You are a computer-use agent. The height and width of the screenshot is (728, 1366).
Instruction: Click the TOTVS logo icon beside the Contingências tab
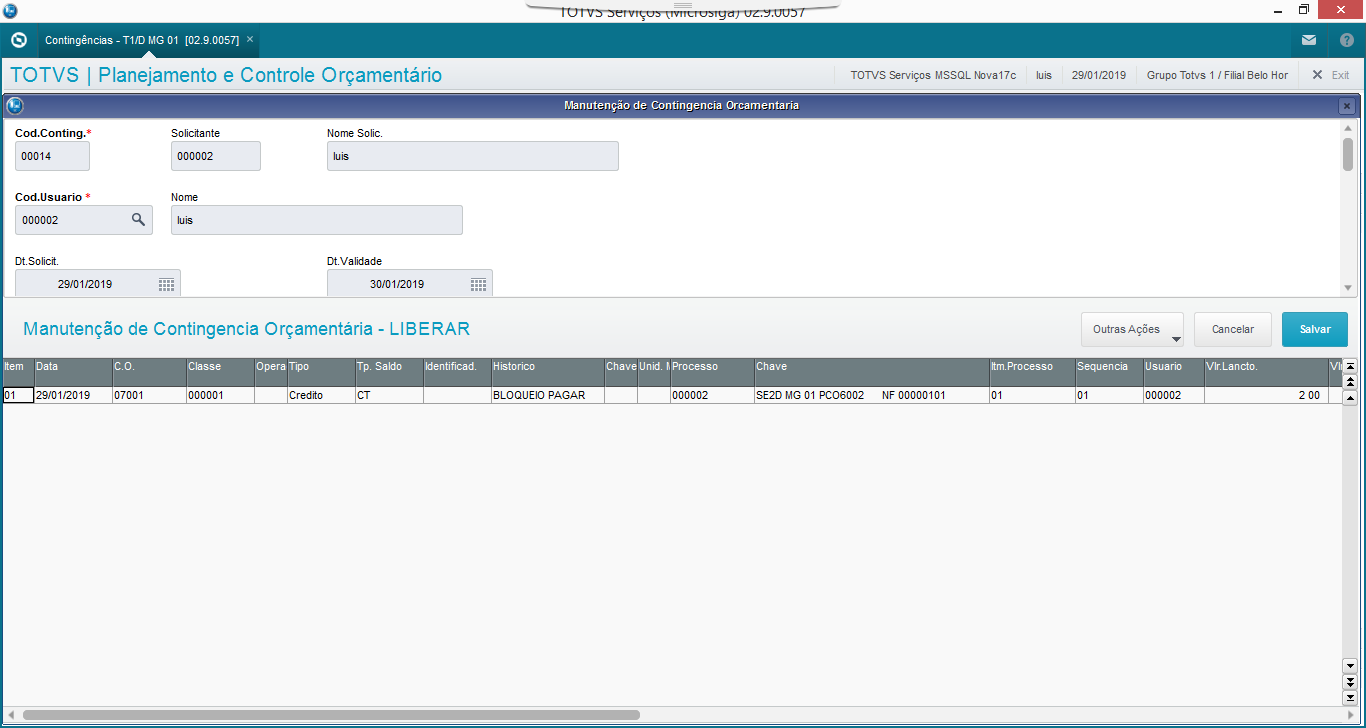(x=18, y=41)
